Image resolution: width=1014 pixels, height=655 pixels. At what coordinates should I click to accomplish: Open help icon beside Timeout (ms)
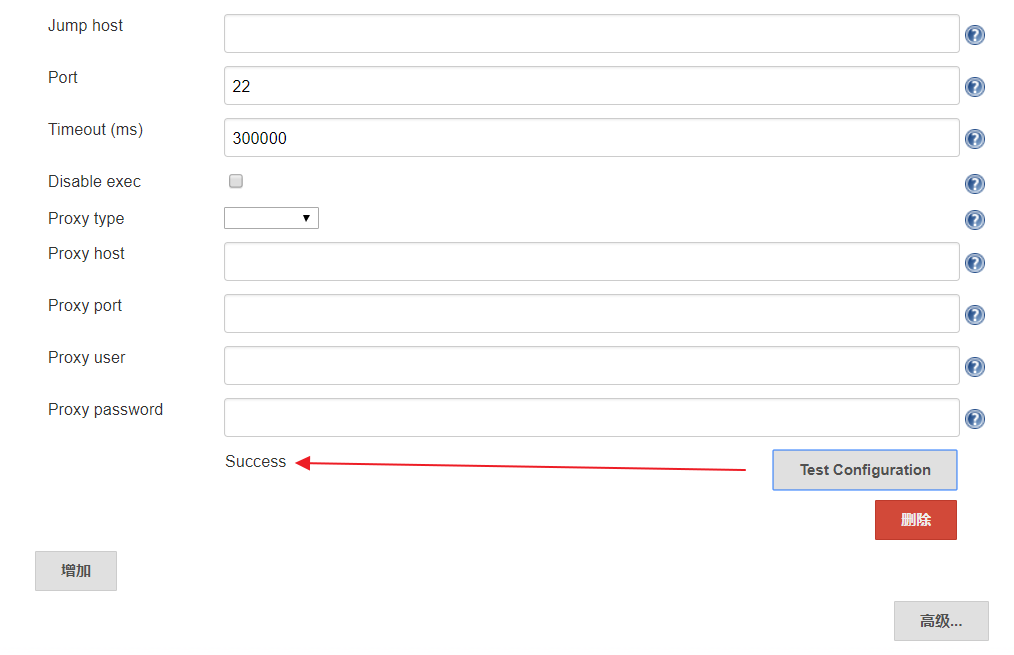[975, 139]
